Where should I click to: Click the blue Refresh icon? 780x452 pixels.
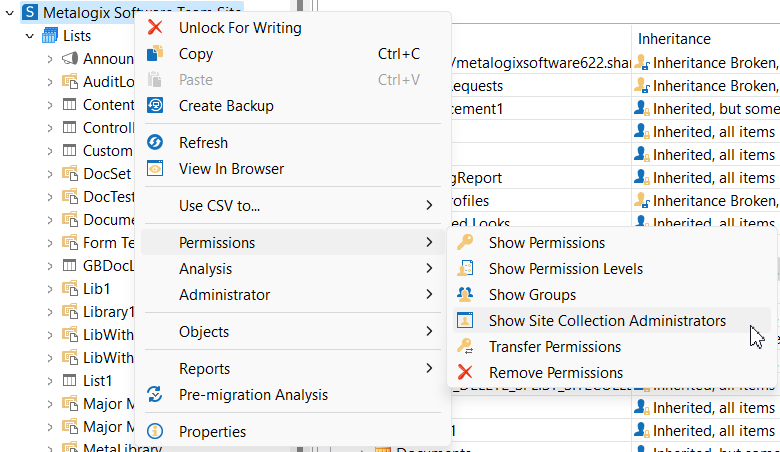pyautogui.click(x=155, y=143)
